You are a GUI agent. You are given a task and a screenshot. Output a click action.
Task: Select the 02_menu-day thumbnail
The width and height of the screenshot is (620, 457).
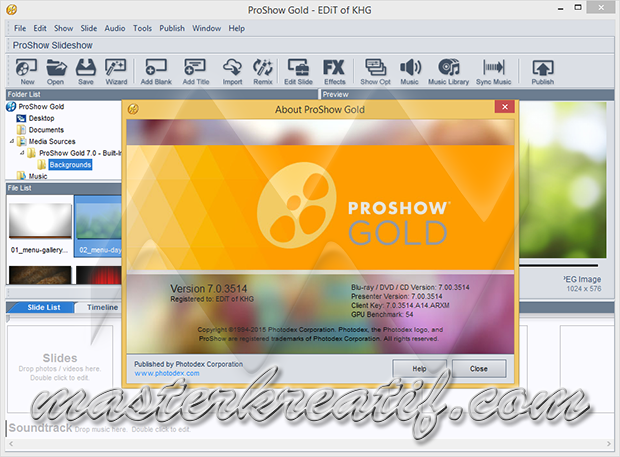[98, 226]
